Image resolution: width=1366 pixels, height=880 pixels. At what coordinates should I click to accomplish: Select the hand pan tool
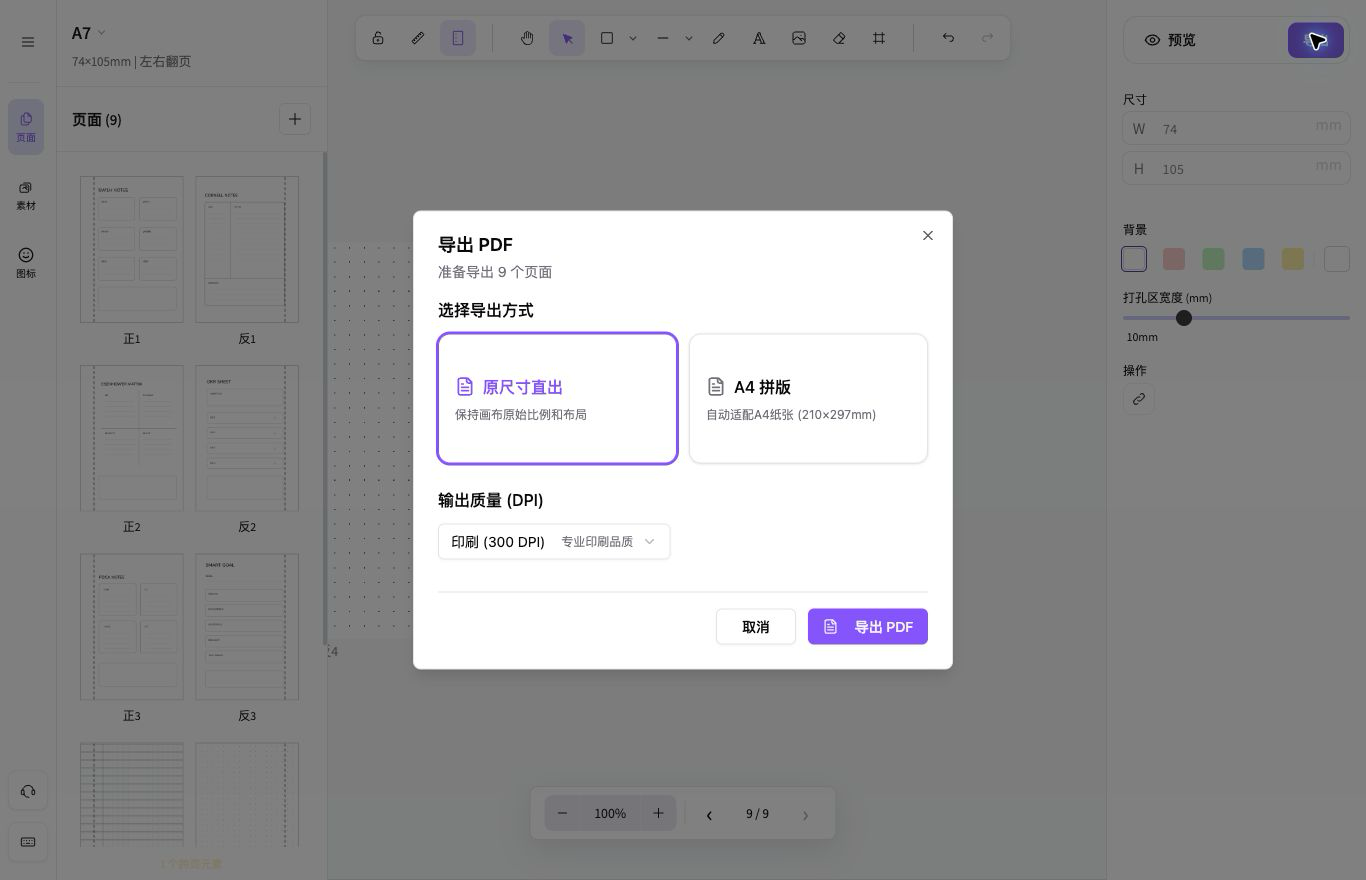pos(527,38)
